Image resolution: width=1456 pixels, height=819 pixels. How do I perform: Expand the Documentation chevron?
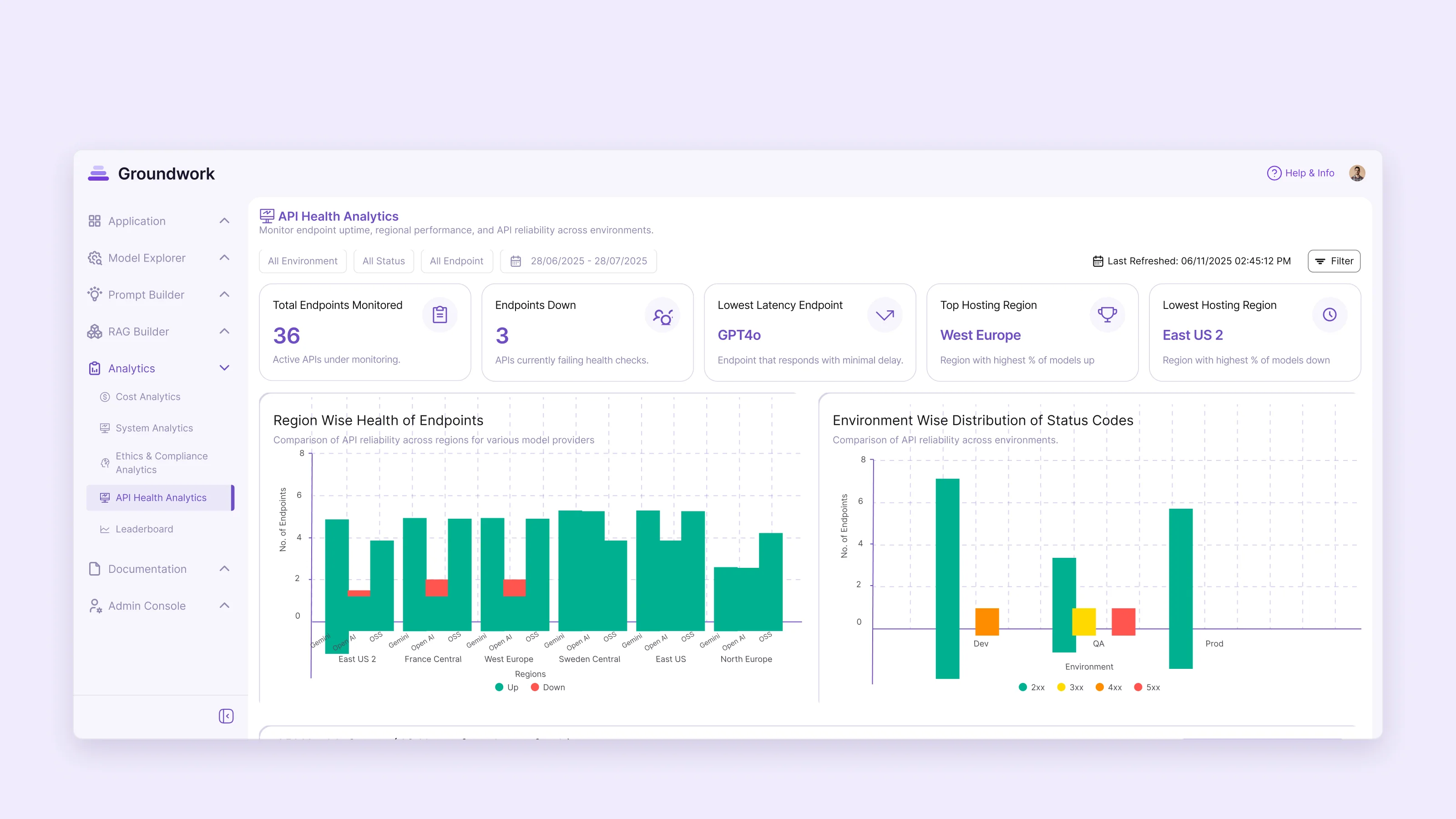pyautogui.click(x=224, y=569)
